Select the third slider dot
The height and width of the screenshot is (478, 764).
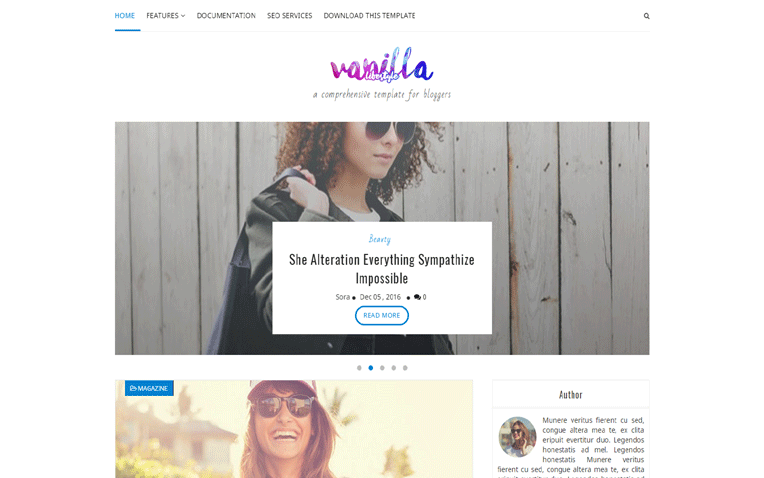coord(382,368)
